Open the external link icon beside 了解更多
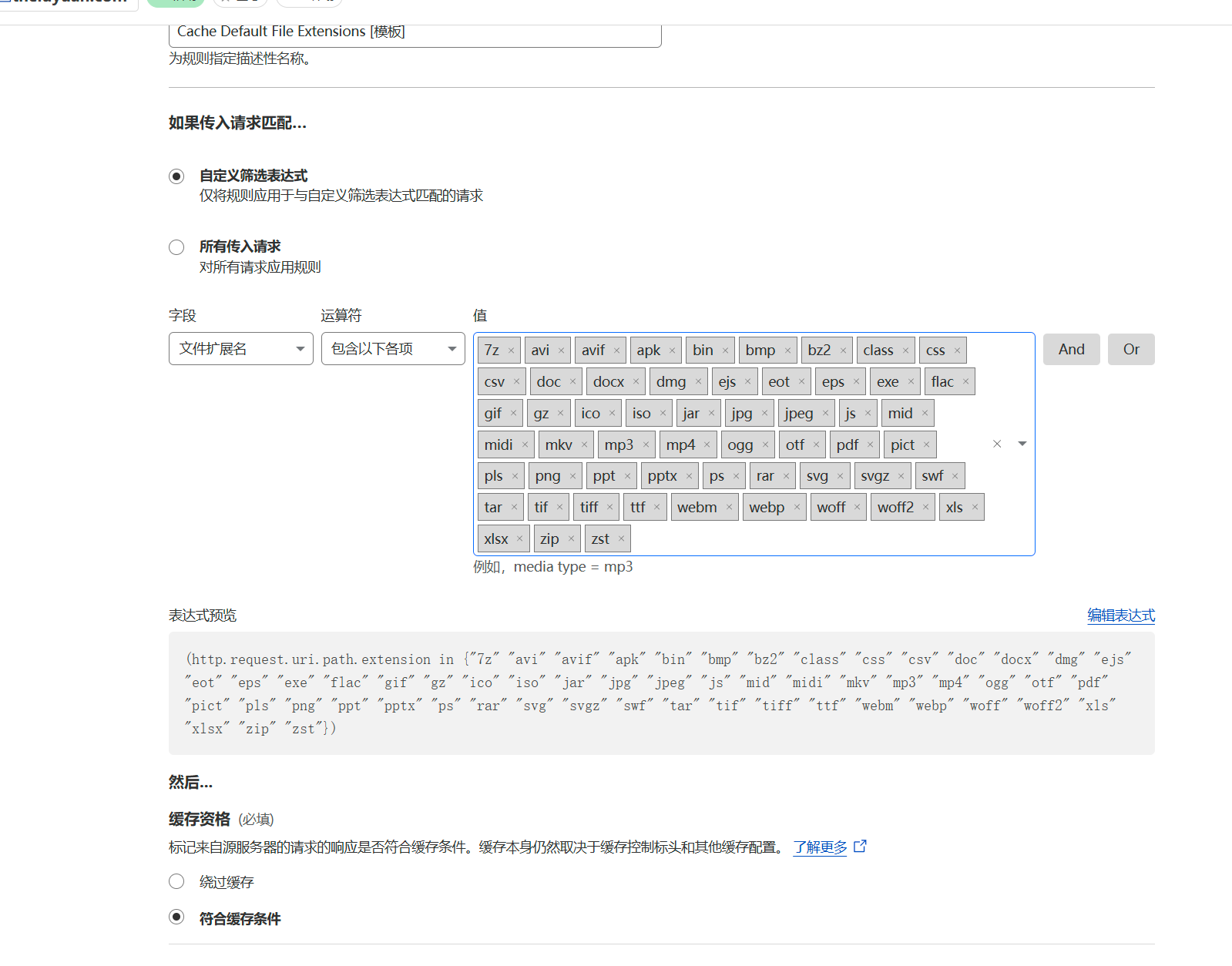 point(861,847)
